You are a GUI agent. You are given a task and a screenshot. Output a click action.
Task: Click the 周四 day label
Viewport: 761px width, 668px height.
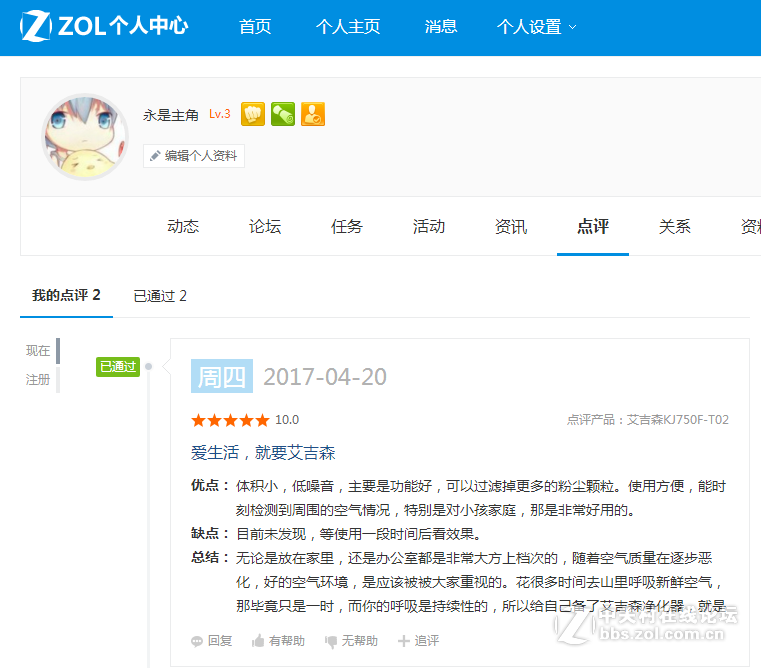coord(222,376)
